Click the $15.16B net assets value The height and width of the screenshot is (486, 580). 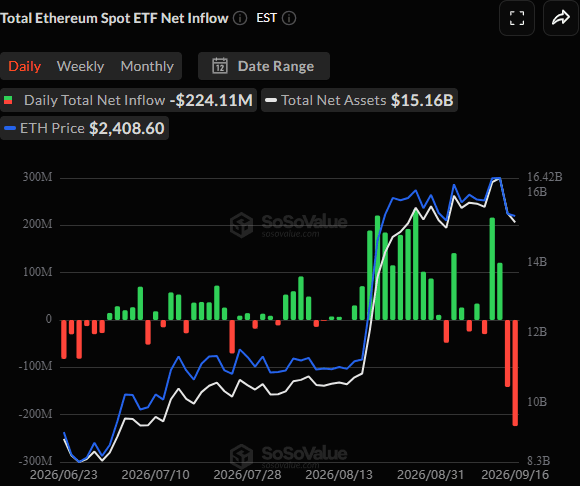[422, 100]
